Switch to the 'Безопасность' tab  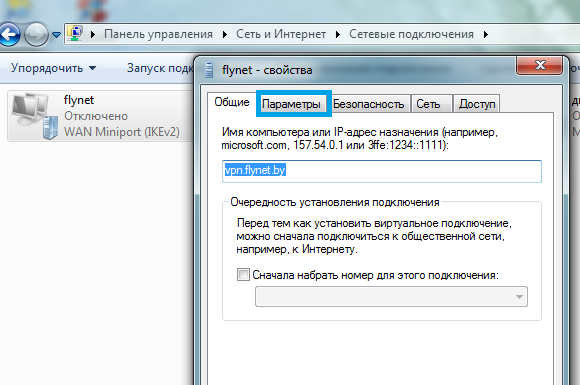[368, 104]
